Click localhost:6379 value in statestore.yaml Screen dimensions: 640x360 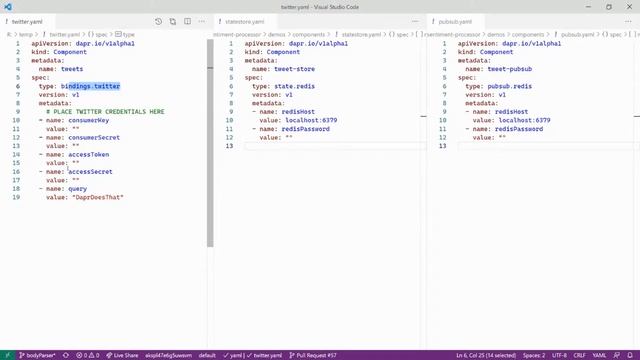311,120
